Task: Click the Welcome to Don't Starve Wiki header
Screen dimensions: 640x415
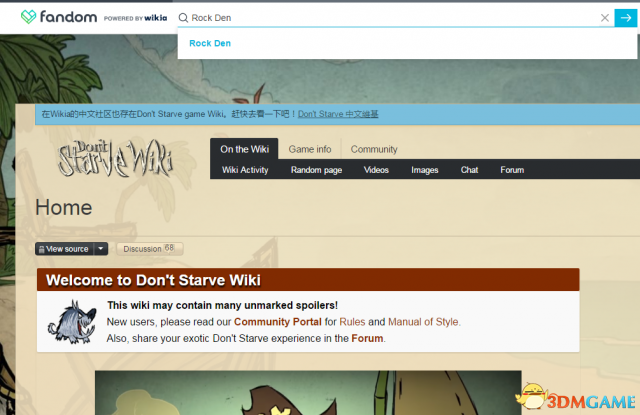Action: point(308,280)
